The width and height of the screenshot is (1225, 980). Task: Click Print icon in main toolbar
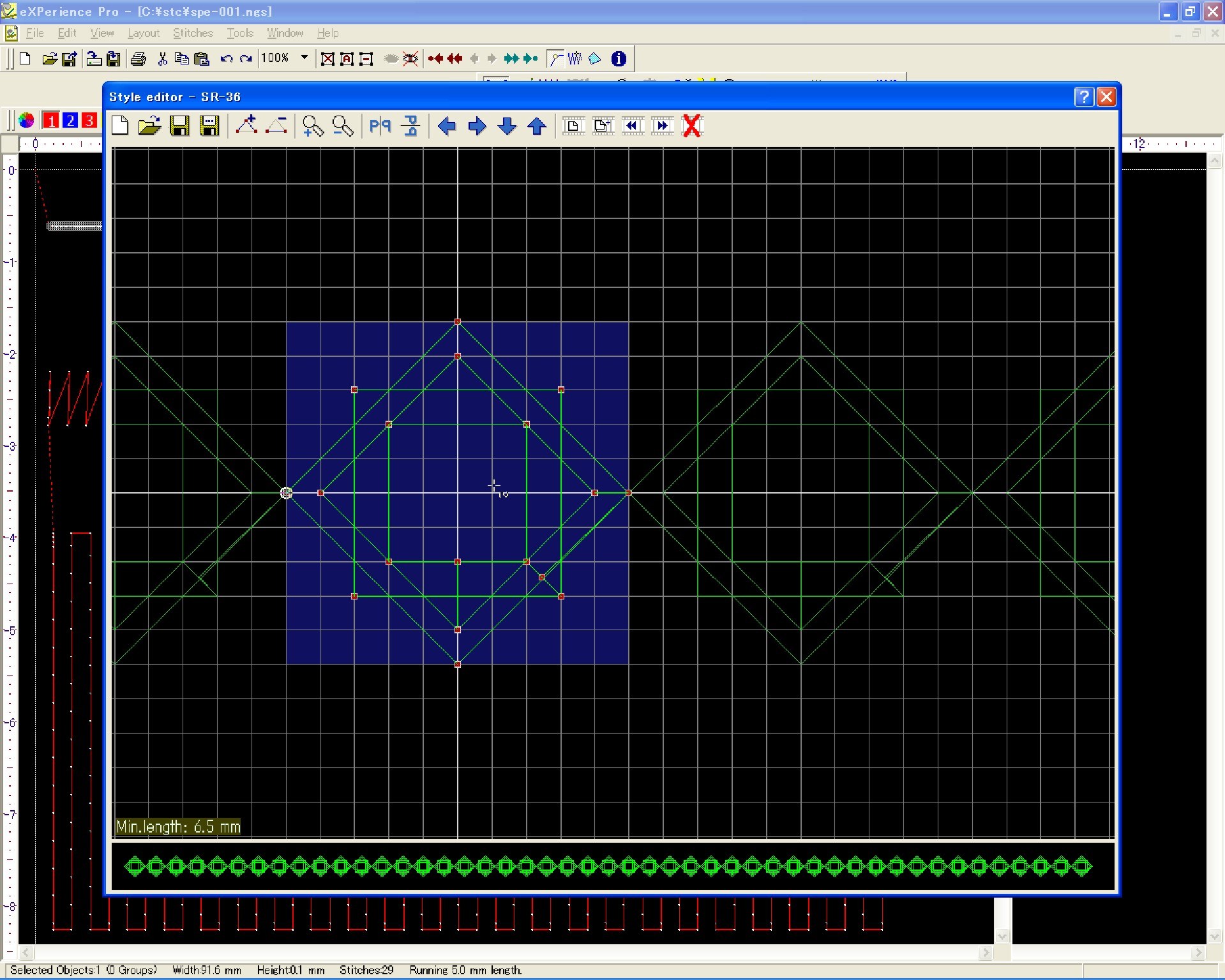[x=139, y=59]
